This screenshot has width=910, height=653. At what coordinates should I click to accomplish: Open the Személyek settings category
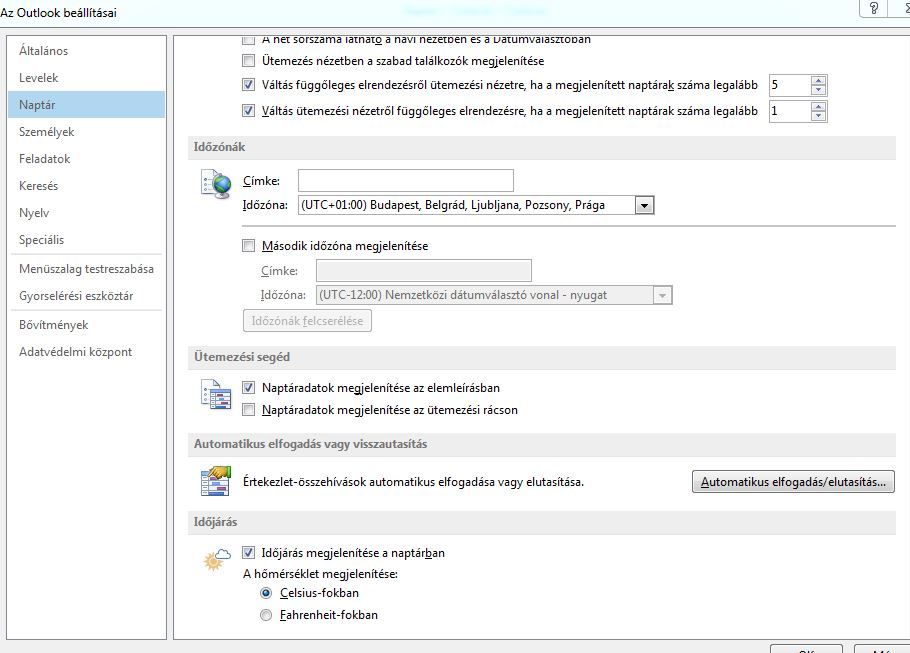87,132
